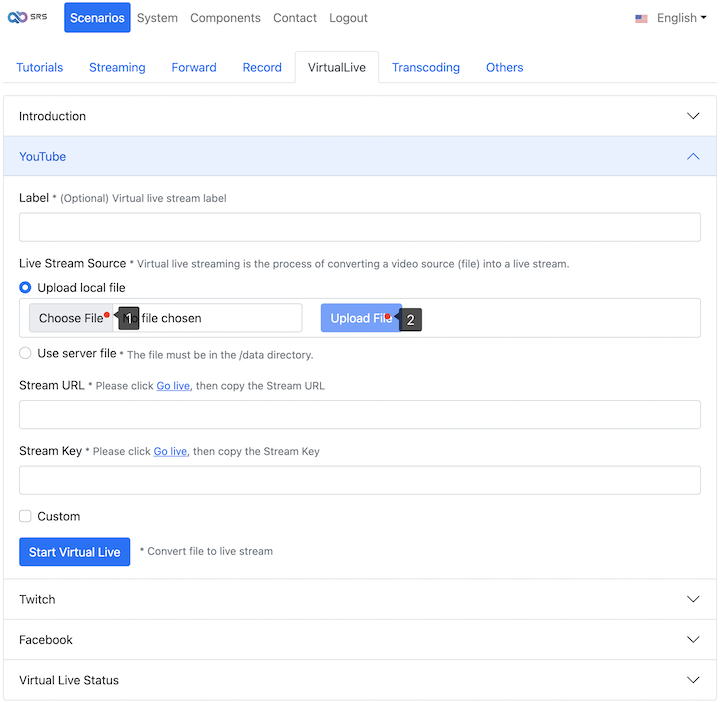Viewport: 720px width, 702px height.
Task: Click 'The file must be in the /data directory.' hint
Action: 220,355
